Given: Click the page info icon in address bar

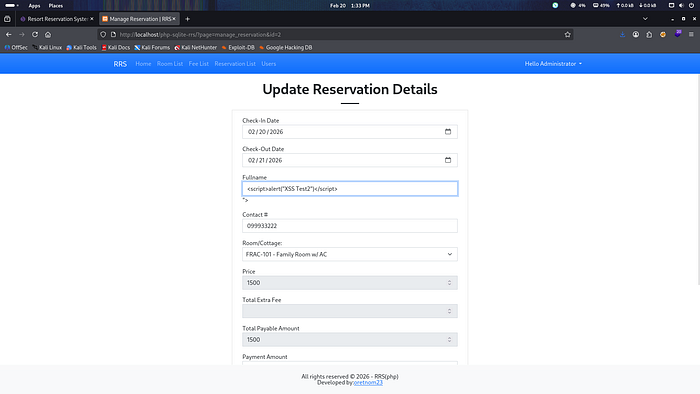Looking at the screenshot, I should pyautogui.click(x=113, y=34).
